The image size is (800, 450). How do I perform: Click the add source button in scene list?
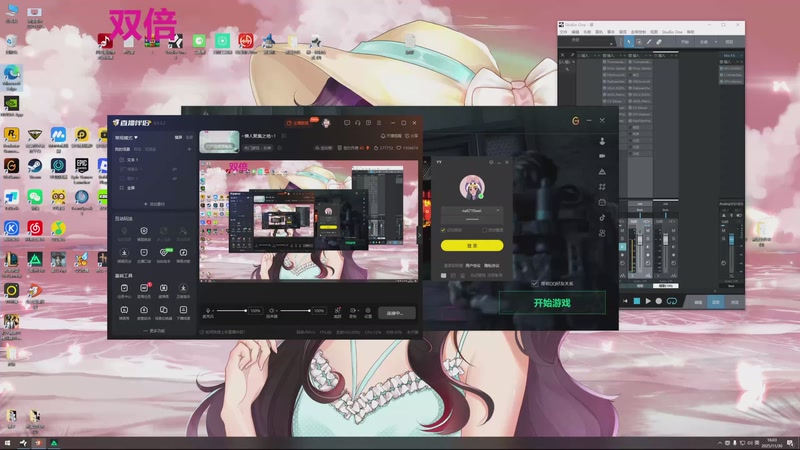pyautogui.click(x=154, y=204)
